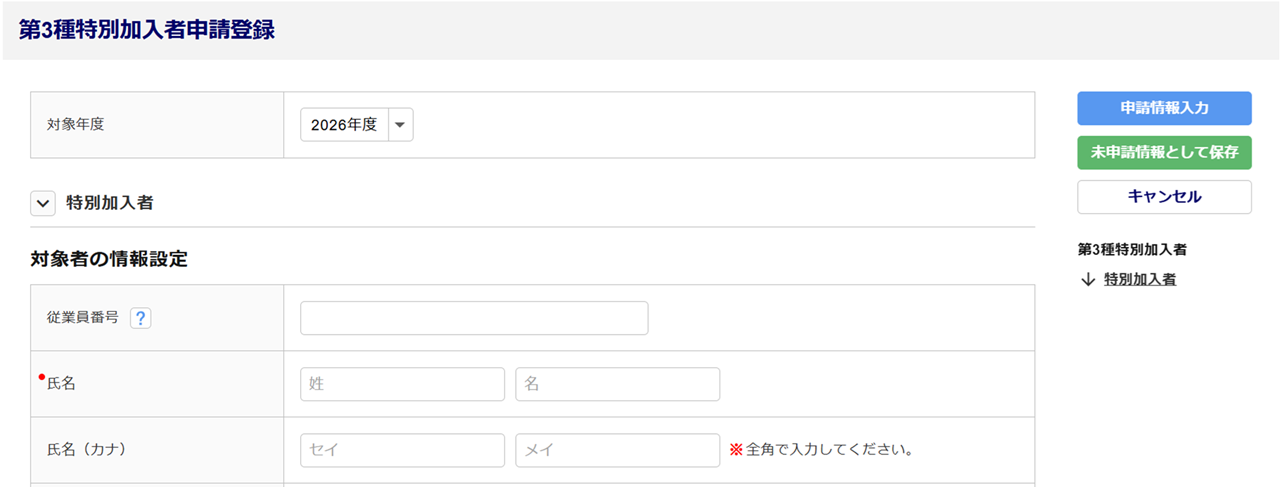Viewport: 1280px width, 487px height.
Task: Click the 対象年度 row label
Action: [x=76, y=125]
